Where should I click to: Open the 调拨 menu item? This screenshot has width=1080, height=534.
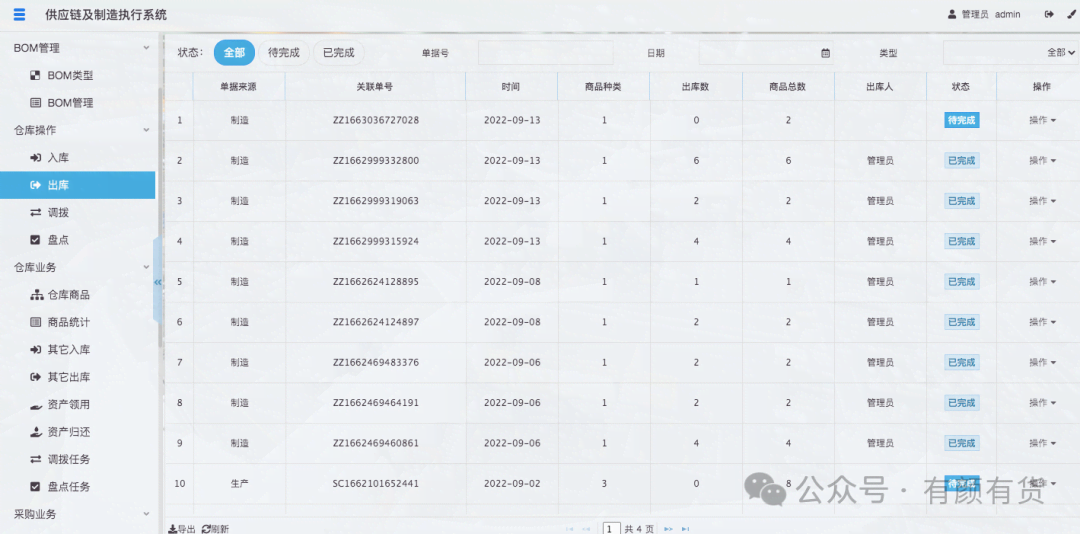coord(58,213)
